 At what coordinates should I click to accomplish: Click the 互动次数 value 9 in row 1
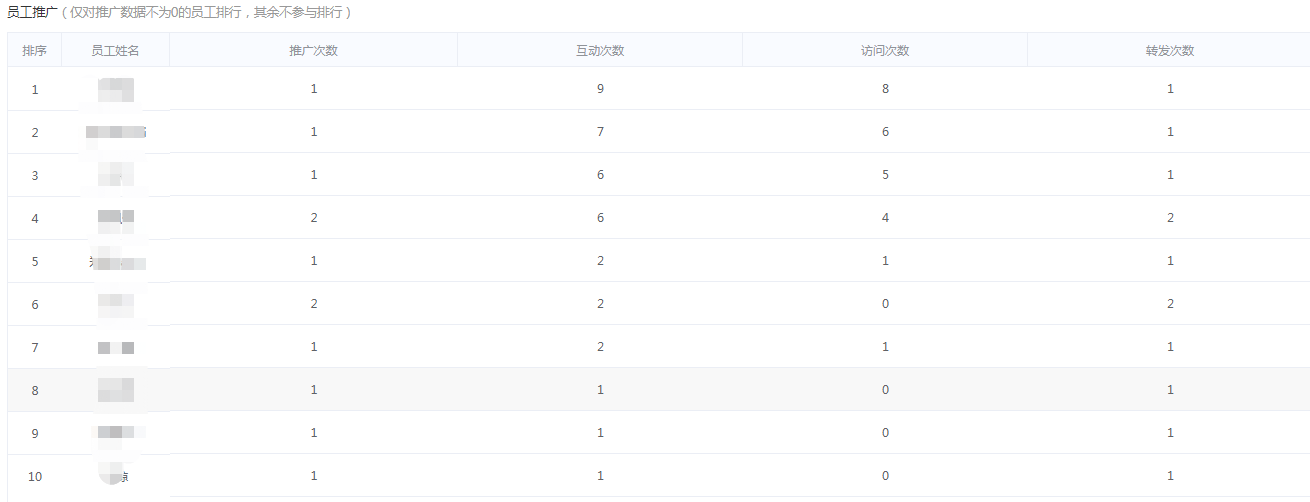click(600, 89)
